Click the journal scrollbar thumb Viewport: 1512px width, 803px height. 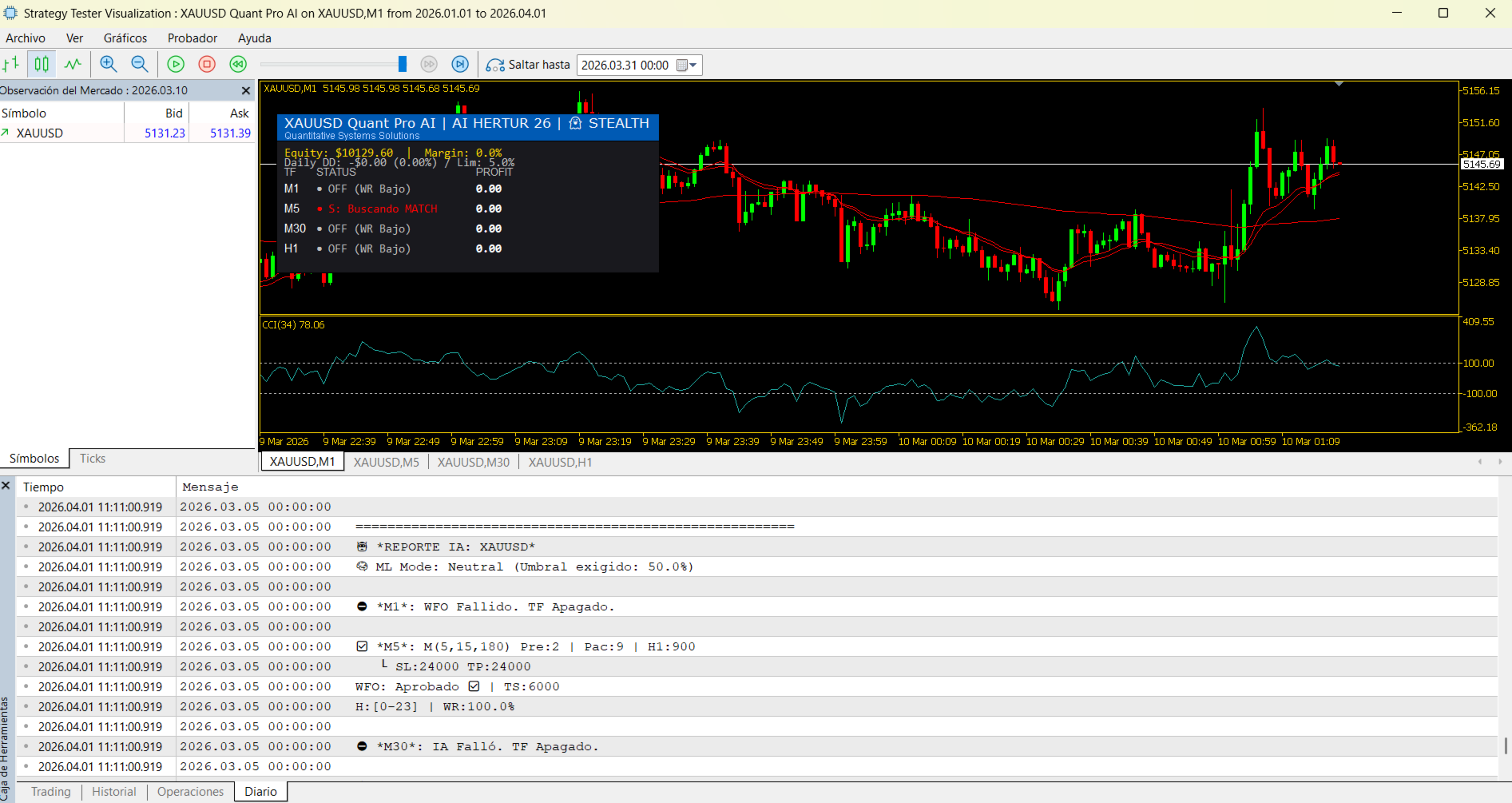[x=1506, y=745]
